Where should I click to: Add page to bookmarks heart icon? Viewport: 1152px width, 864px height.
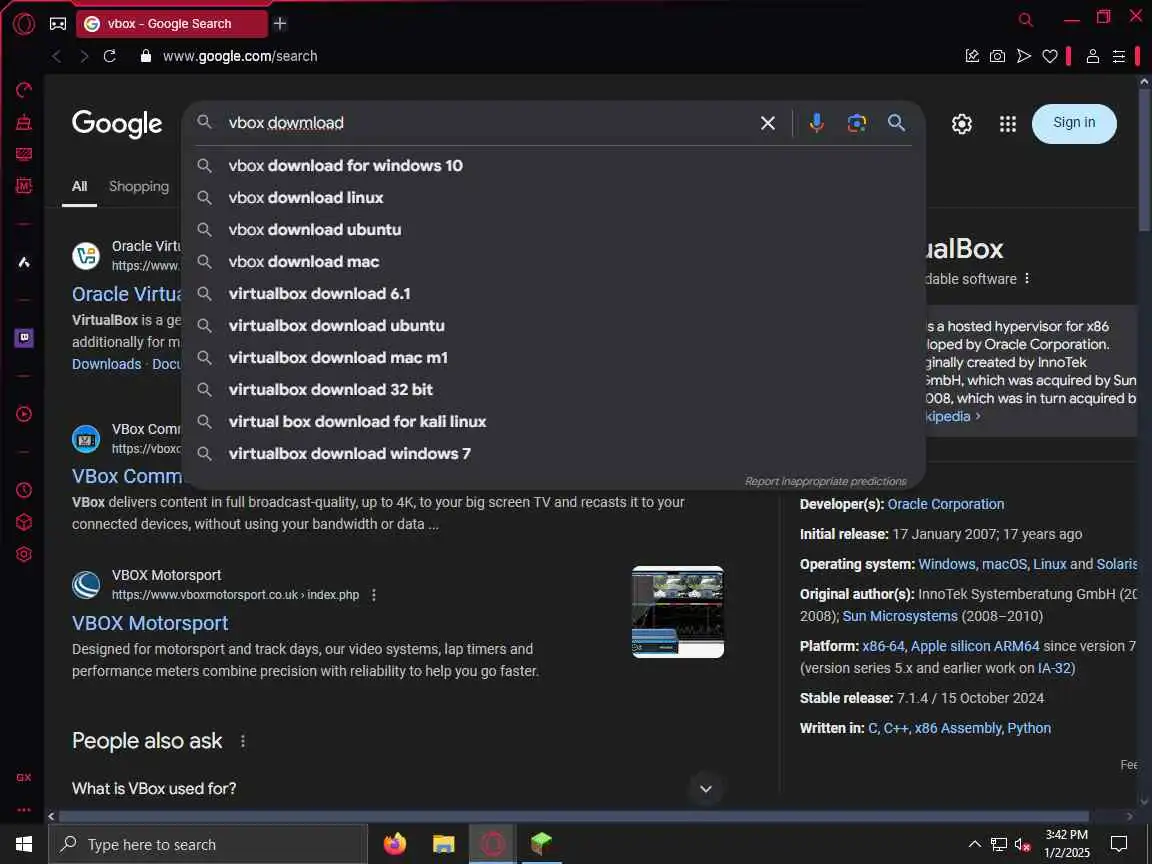click(1050, 56)
